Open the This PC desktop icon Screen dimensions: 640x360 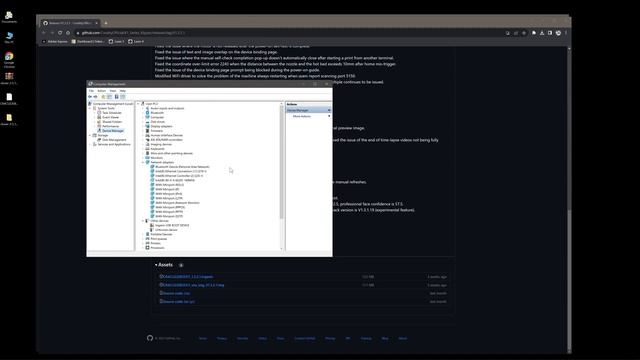(x=9, y=38)
